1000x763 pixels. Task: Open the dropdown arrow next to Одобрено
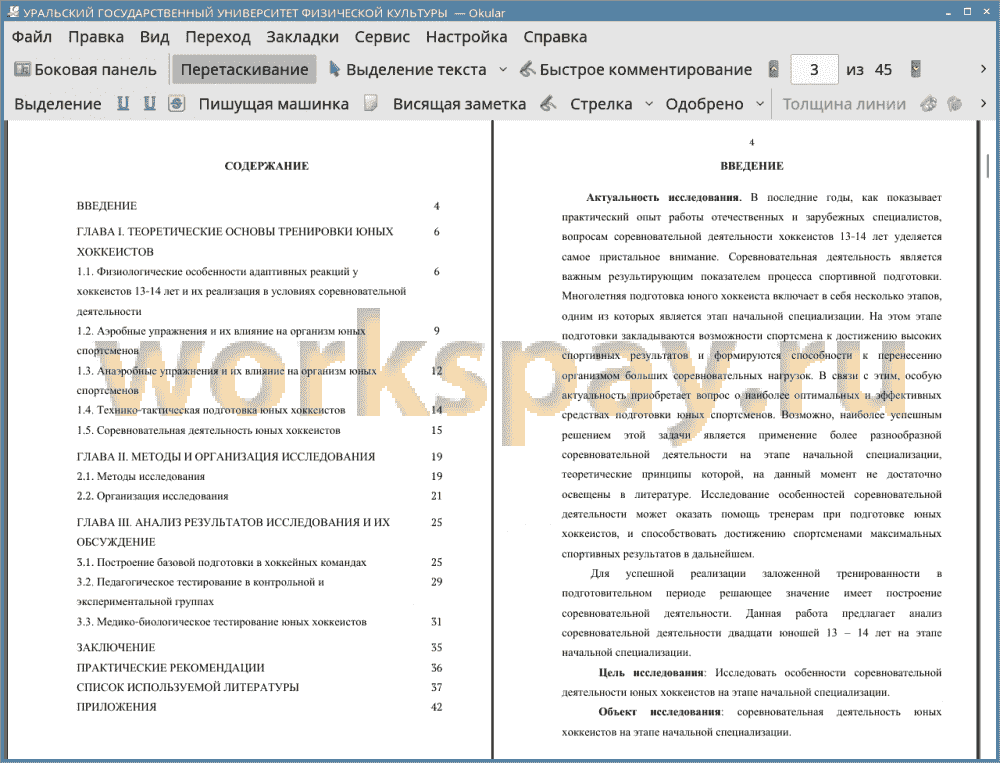click(x=760, y=104)
